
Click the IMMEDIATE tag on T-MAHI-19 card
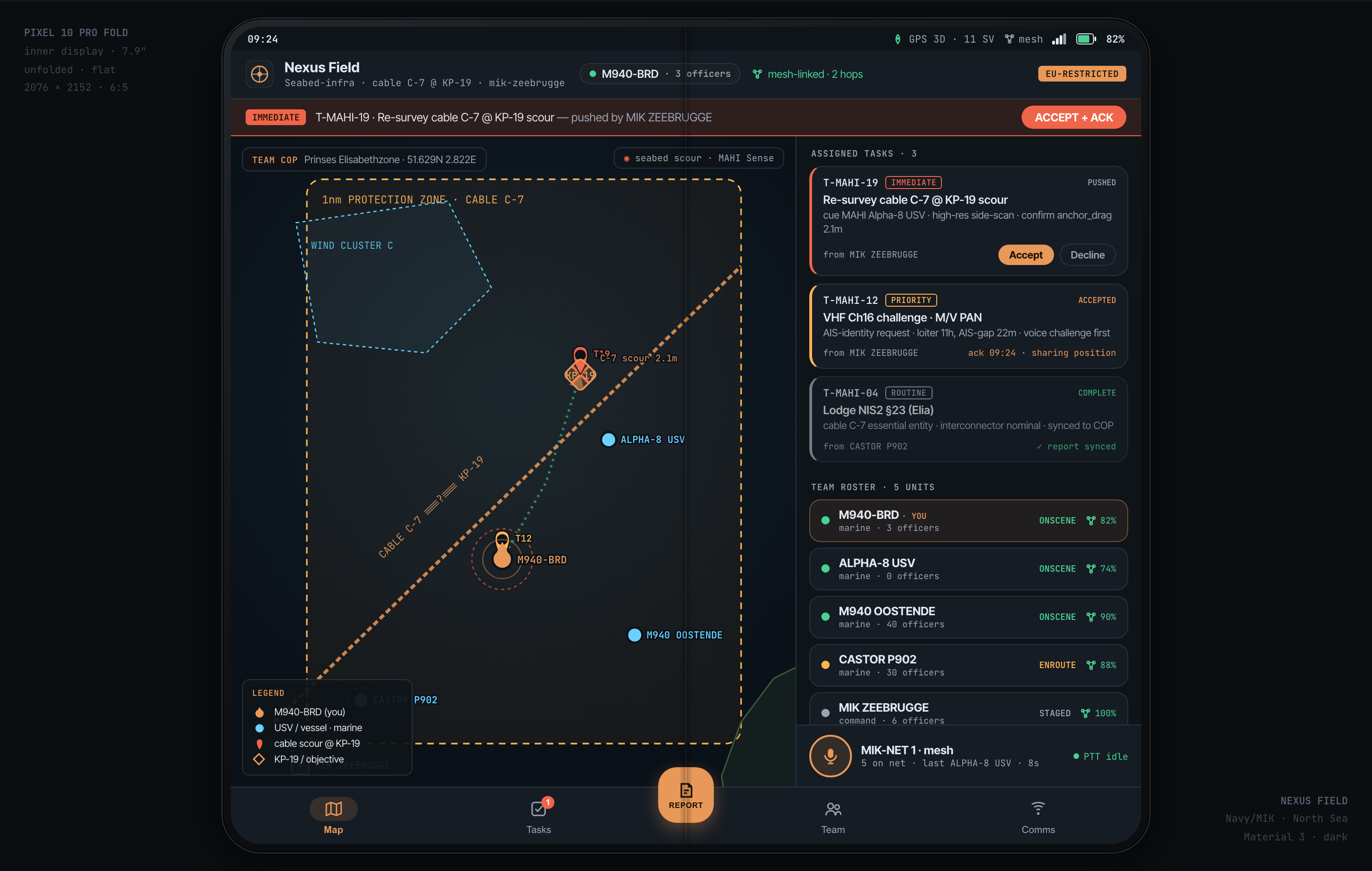tap(913, 182)
